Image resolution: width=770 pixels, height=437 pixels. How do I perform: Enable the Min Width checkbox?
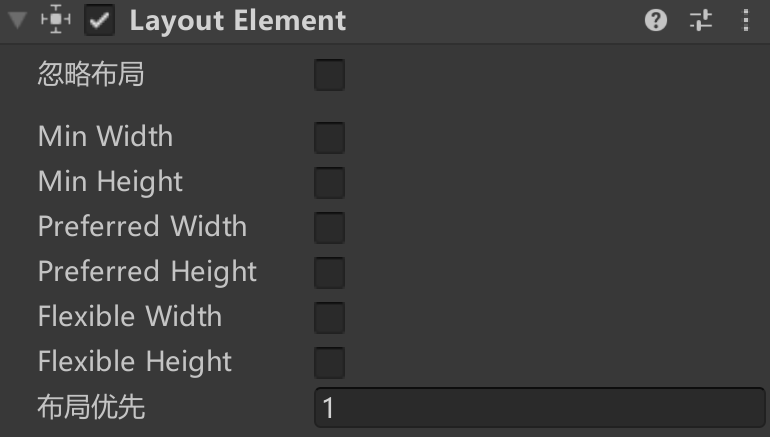pos(330,137)
